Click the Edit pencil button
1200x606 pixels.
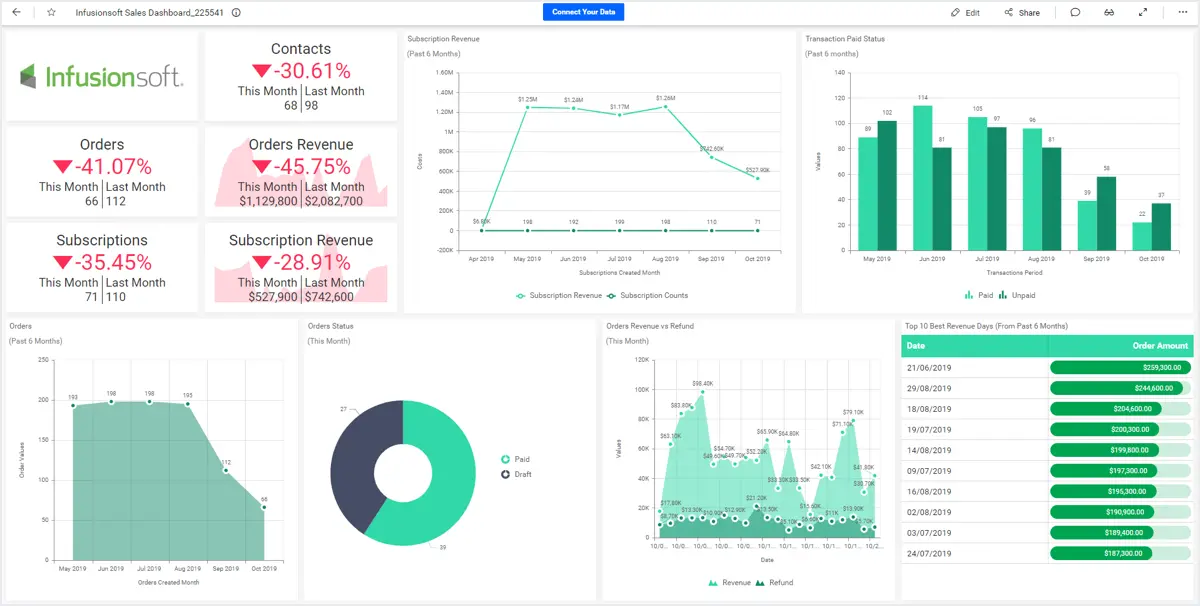pos(965,13)
